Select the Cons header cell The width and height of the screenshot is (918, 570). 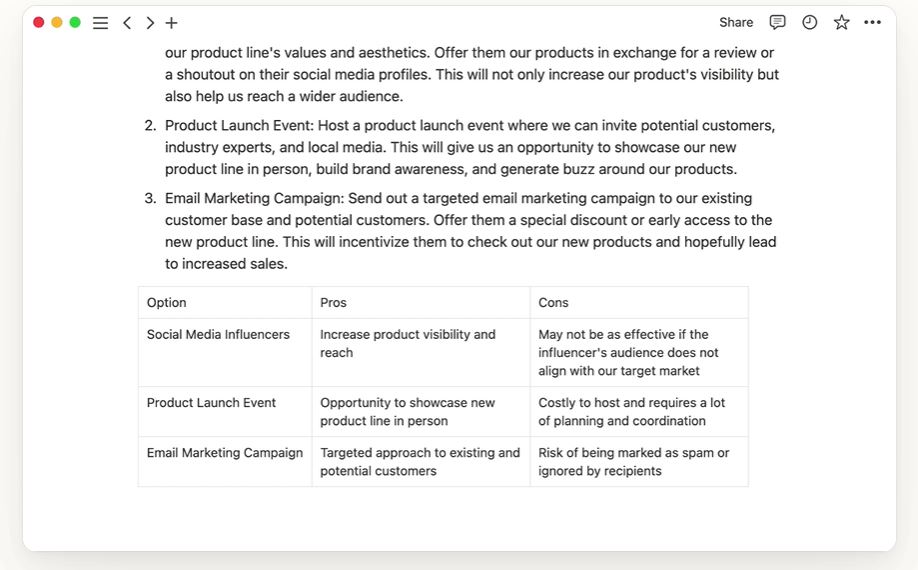[x=639, y=303]
